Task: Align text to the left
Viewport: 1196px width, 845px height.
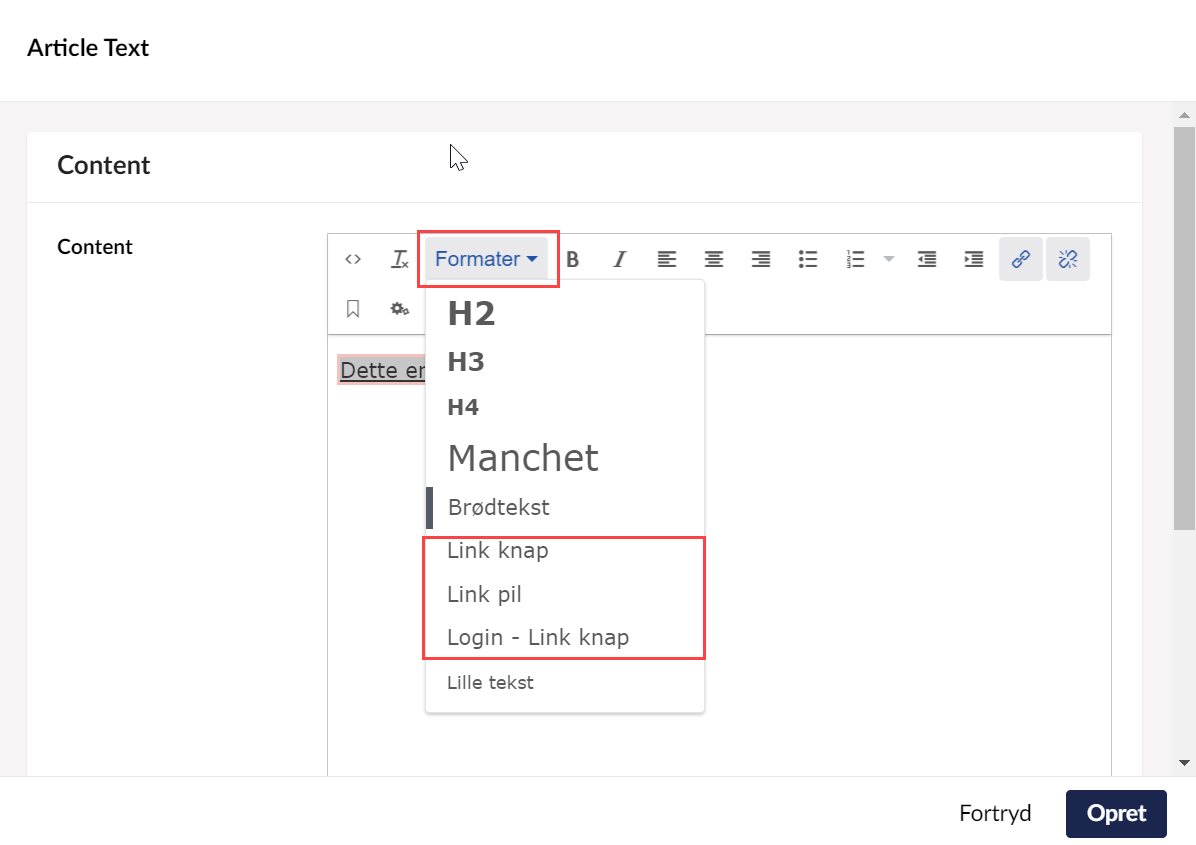Action: [666, 259]
